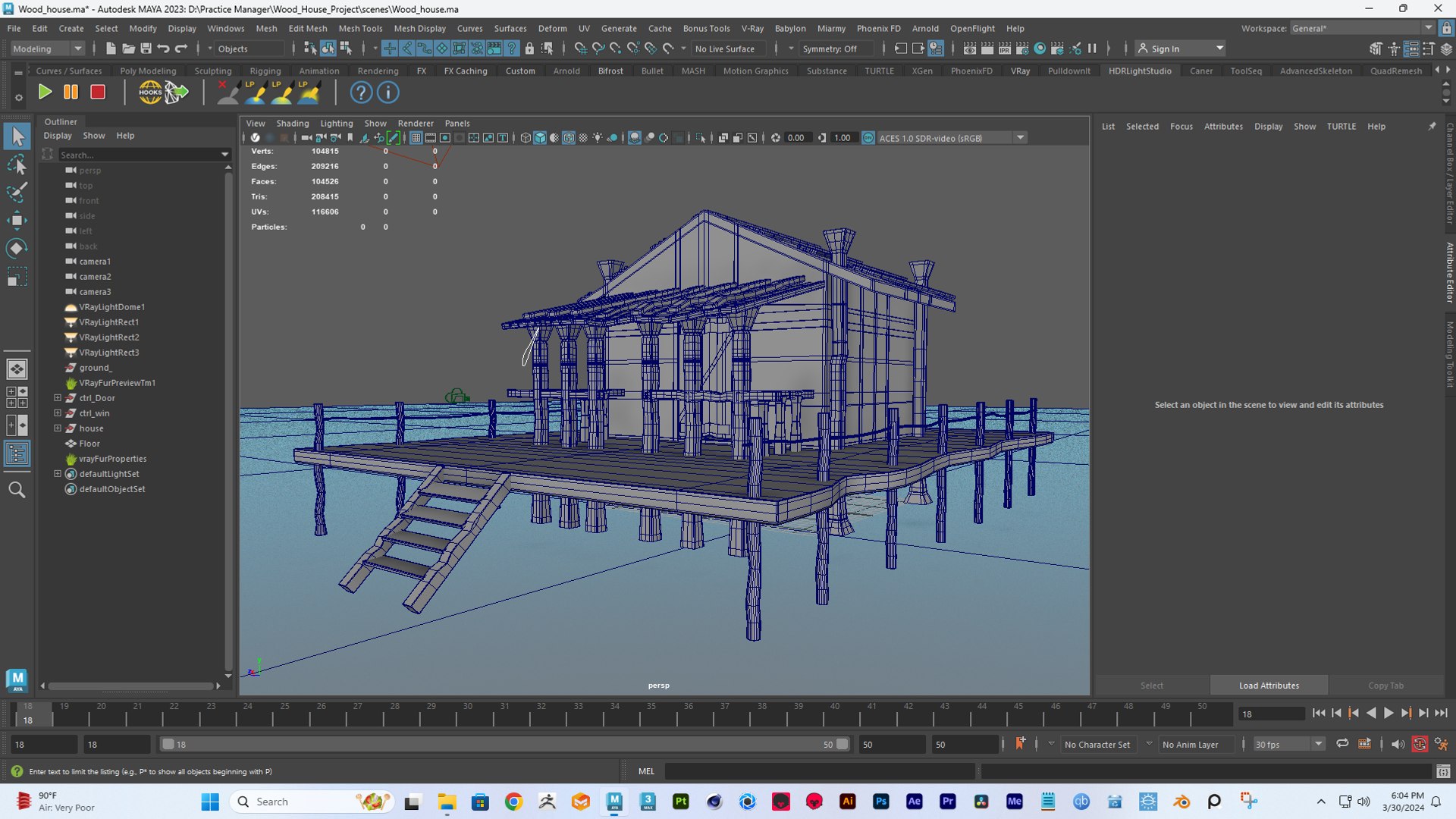Image resolution: width=1456 pixels, height=819 pixels.
Task: Click frame 30 on the time slider
Action: (x=468, y=713)
